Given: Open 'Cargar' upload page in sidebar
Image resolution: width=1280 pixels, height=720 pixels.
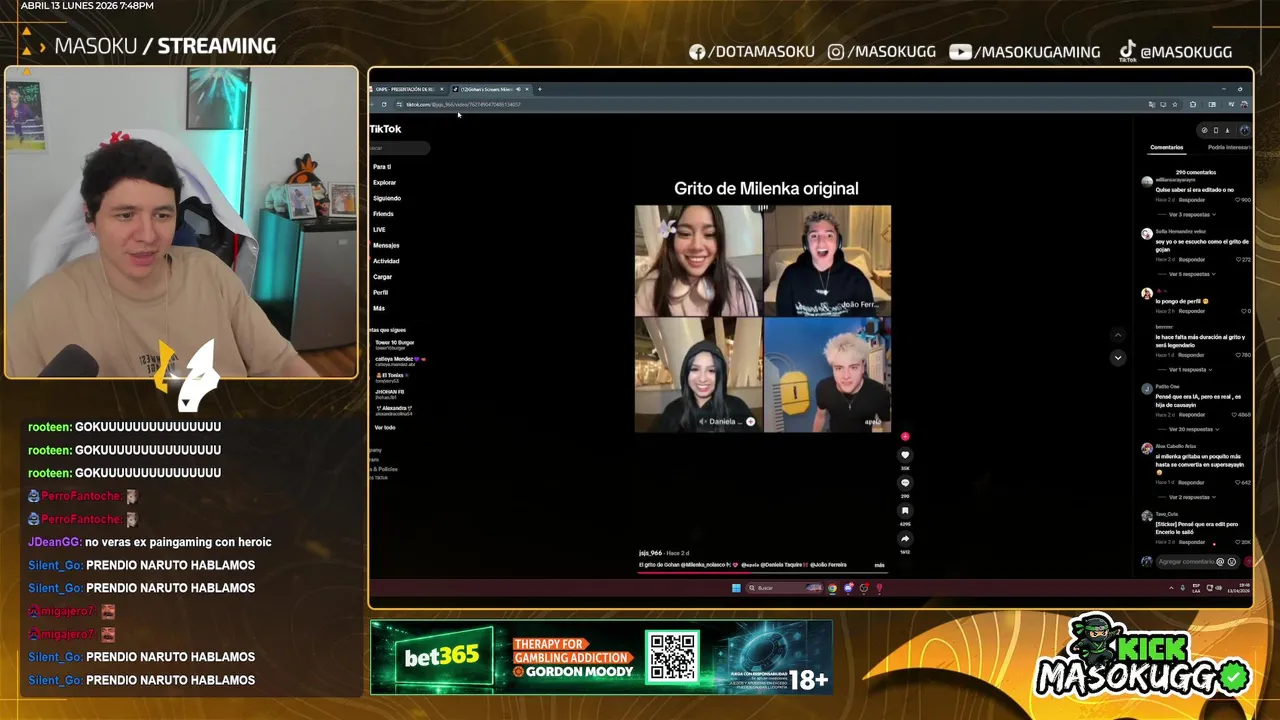Looking at the screenshot, I should tap(383, 277).
